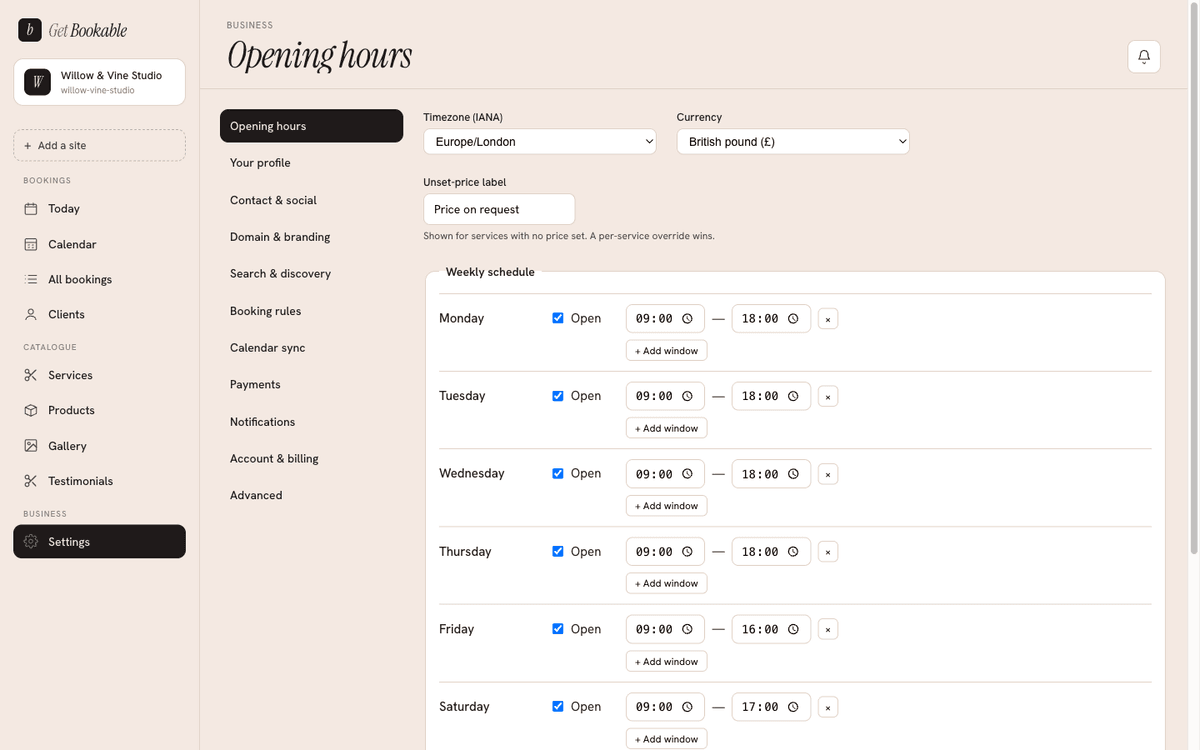Click the All bookings list icon

pyautogui.click(x=31, y=279)
